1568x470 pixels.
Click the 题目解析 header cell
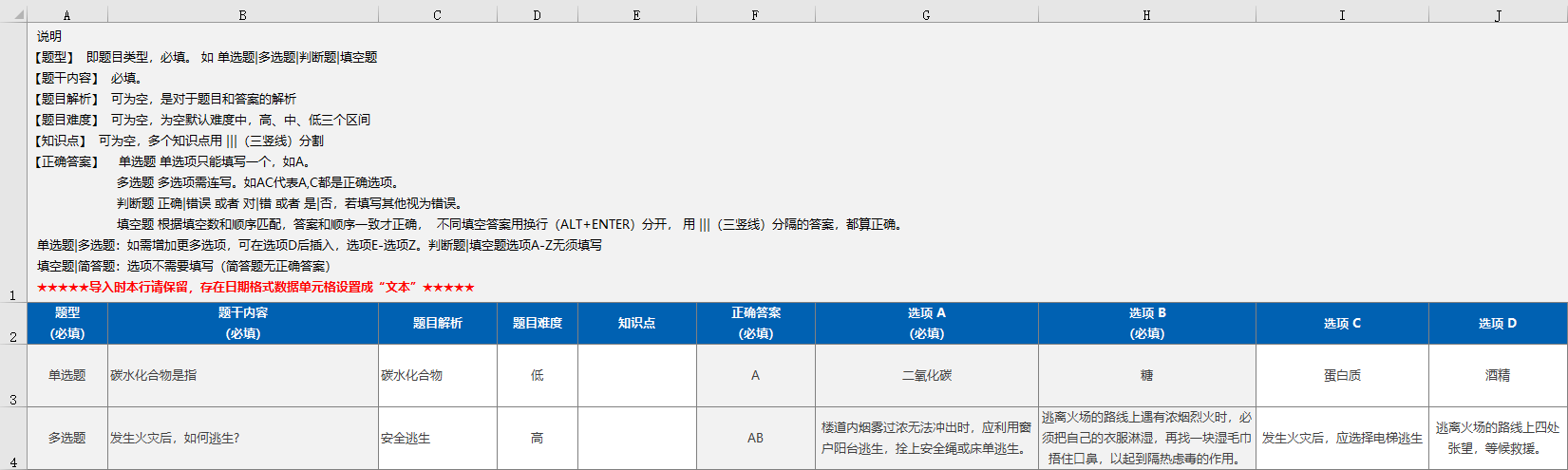(x=438, y=323)
